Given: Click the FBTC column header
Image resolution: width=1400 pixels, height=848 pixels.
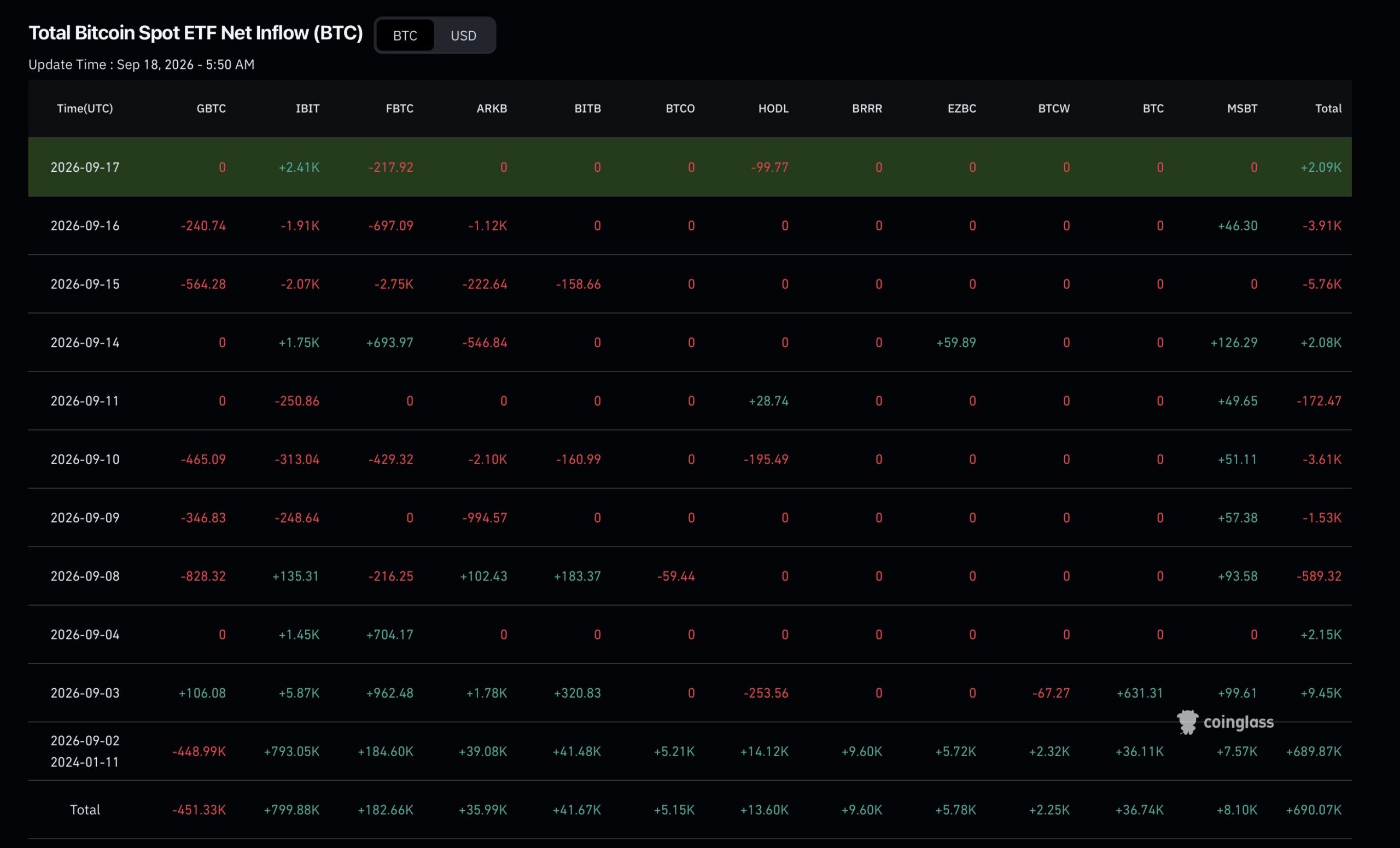Looking at the screenshot, I should coord(399,108).
